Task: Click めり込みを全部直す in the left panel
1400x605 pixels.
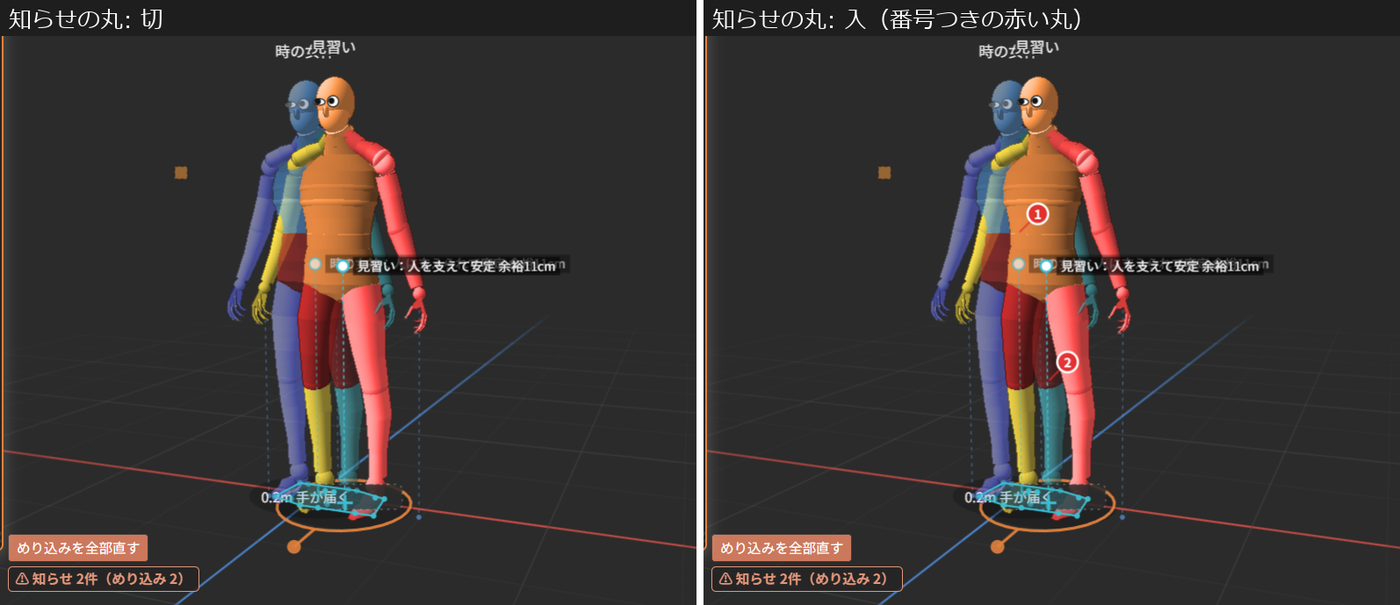Action: pos(78,548)
